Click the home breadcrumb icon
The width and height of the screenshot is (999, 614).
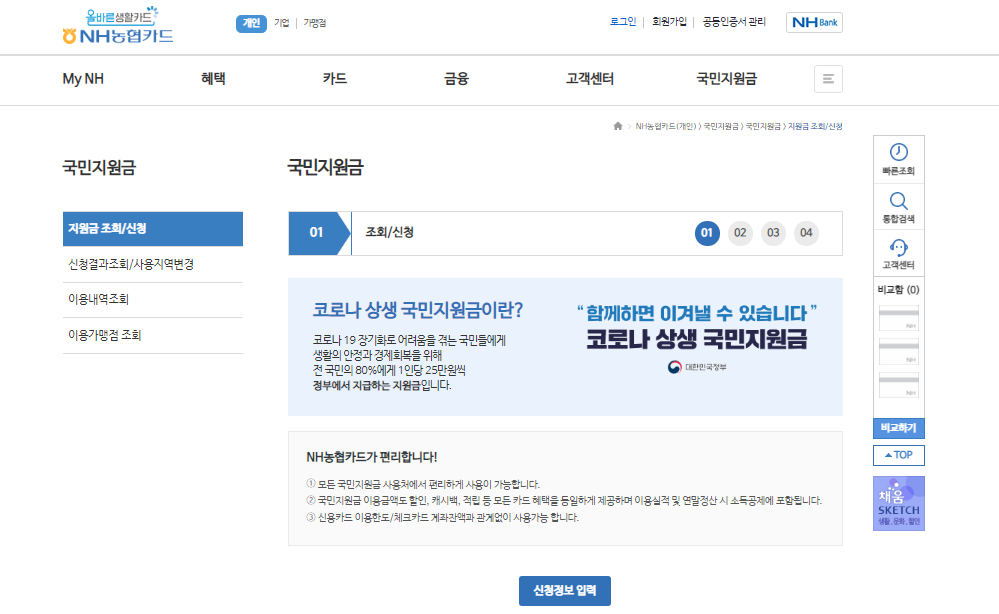(x=617, y=126)
